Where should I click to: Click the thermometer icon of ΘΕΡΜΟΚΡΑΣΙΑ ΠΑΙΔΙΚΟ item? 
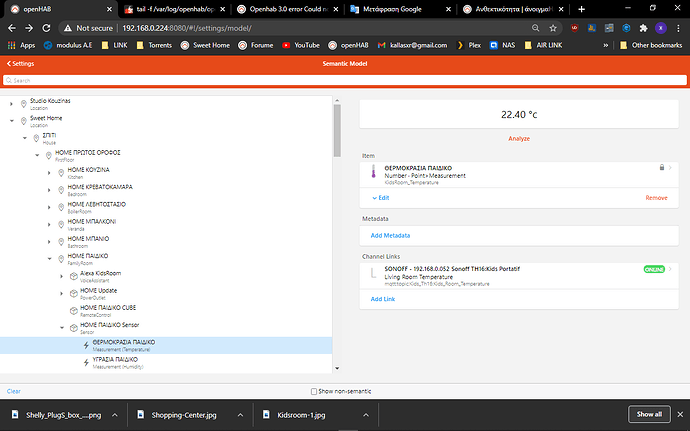coord(374,171)
